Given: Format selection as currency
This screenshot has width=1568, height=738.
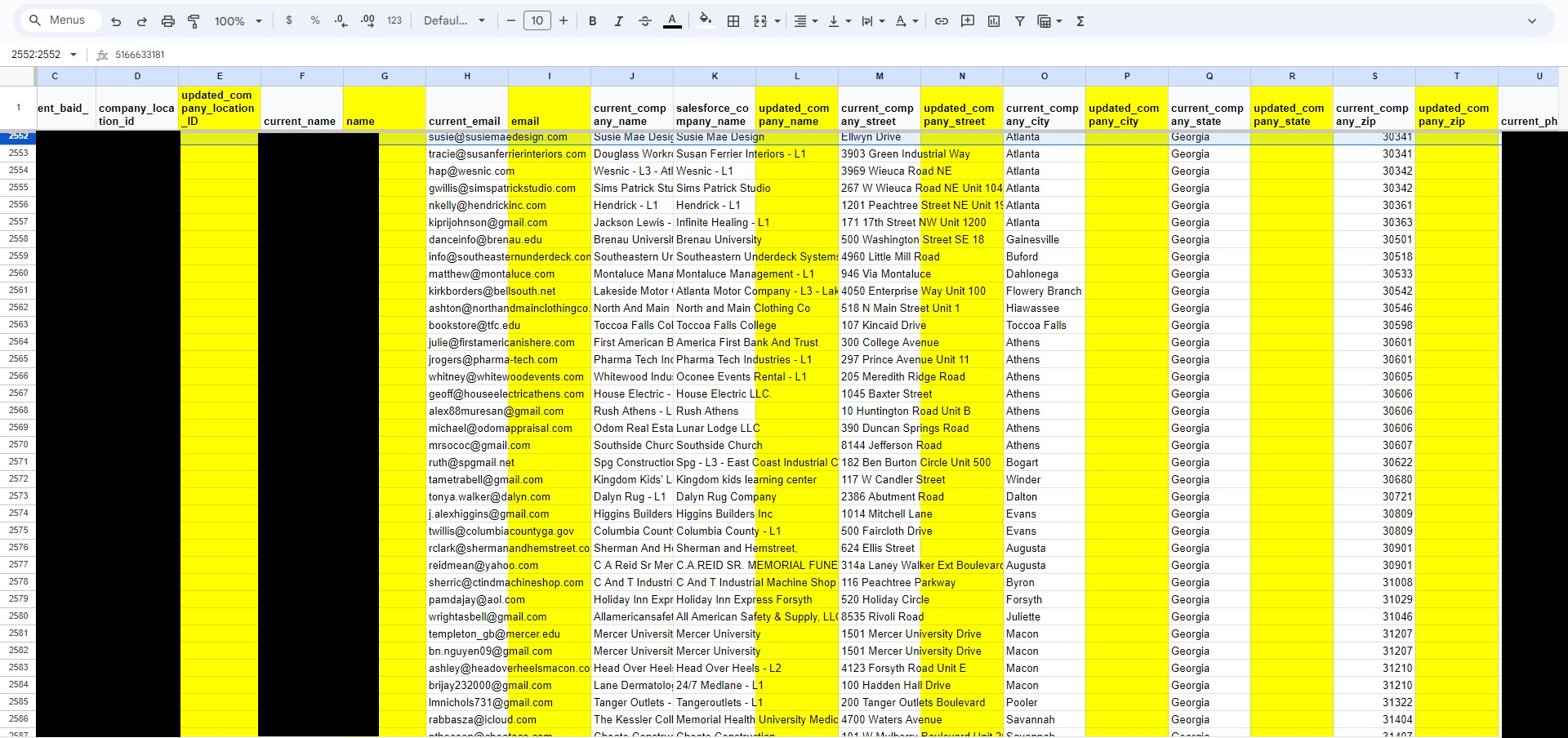Looking at the screenshot, I should coord(289,21).
